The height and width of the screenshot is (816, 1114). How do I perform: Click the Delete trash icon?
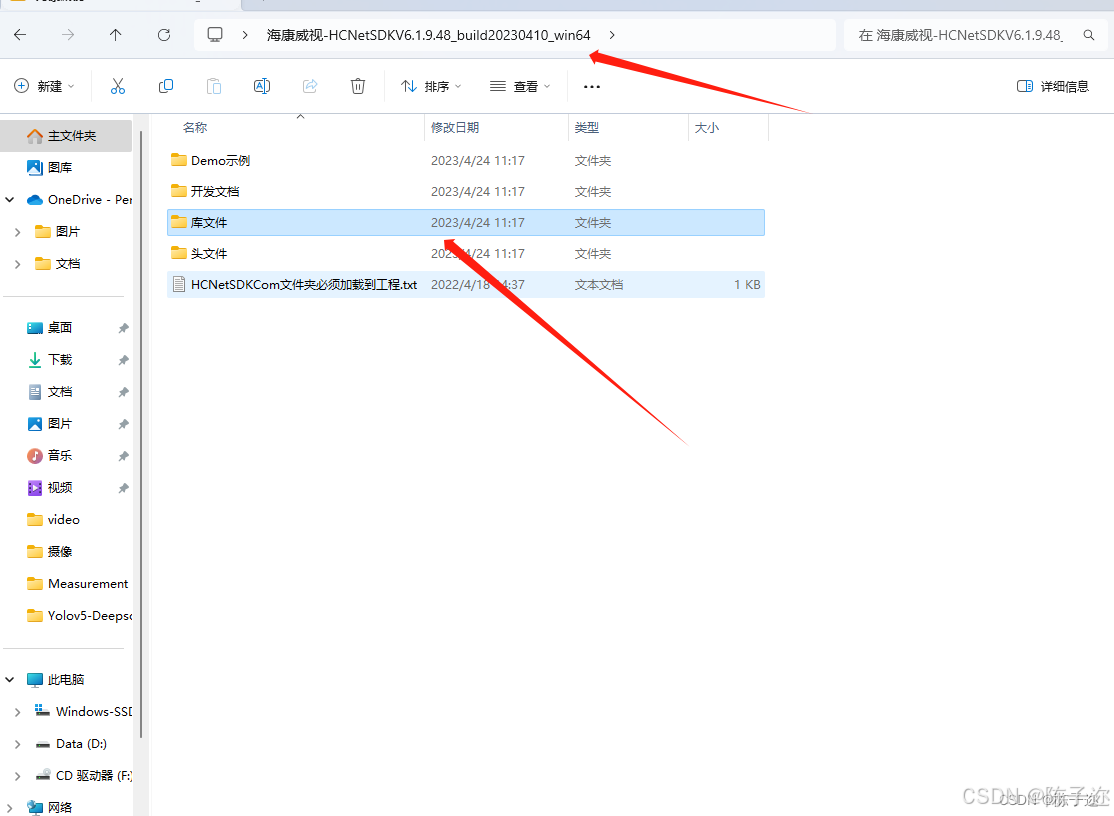point(358,86)
